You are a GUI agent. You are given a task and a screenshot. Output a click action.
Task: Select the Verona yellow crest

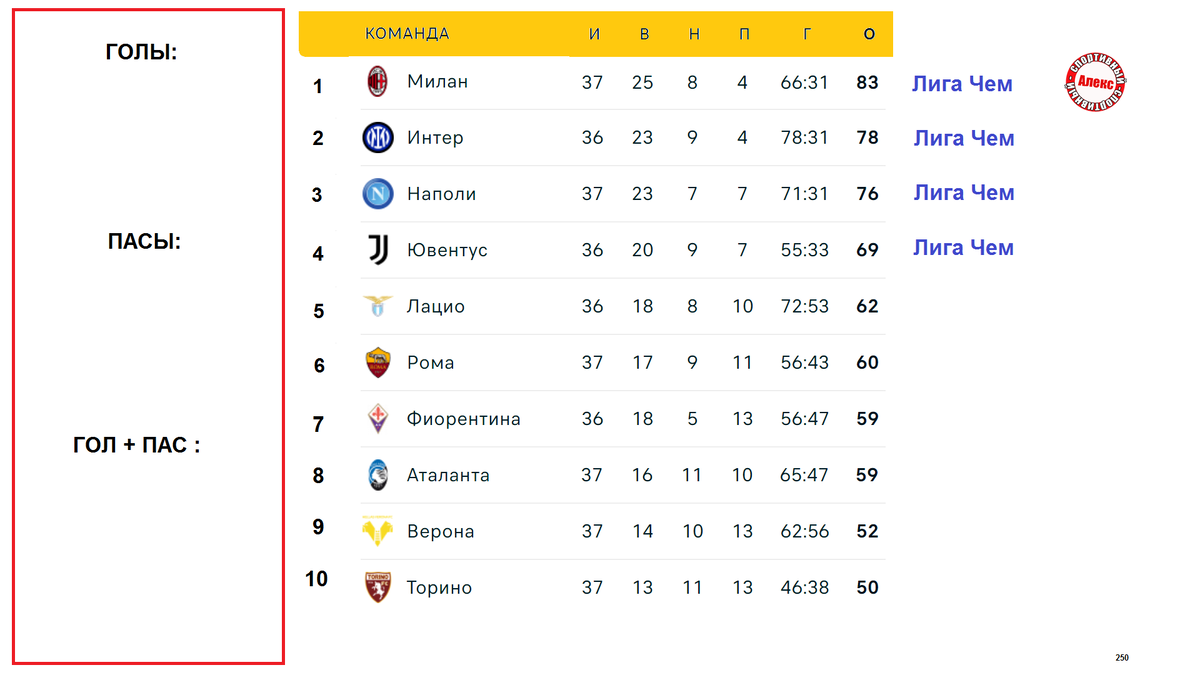[x=377, y=531]
